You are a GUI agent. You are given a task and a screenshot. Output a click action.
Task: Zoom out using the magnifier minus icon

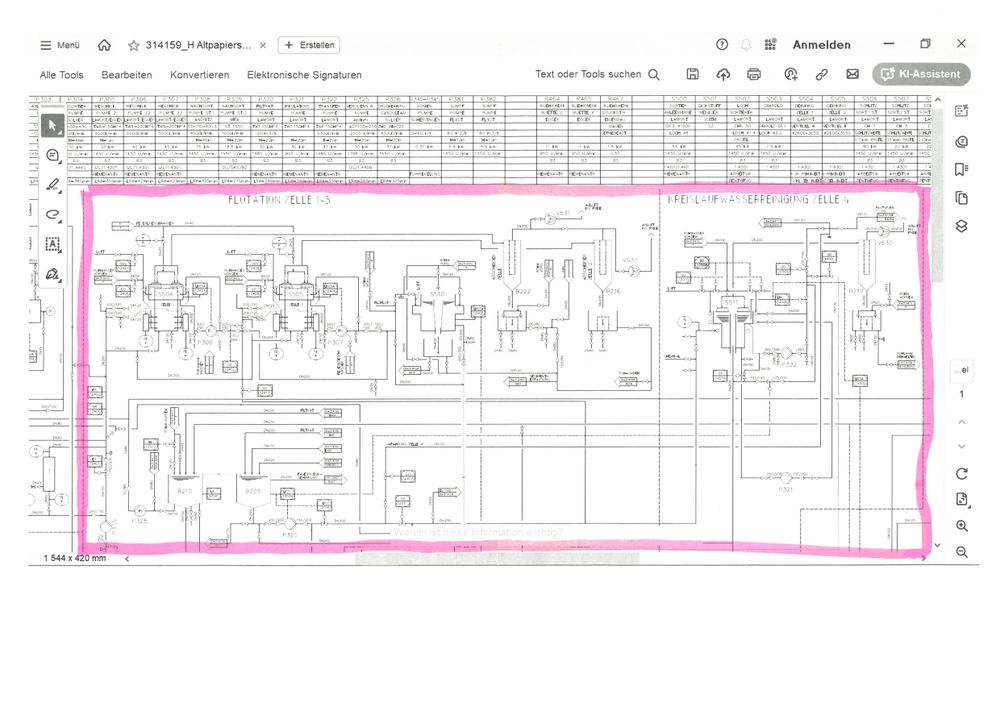click(961, 552)
